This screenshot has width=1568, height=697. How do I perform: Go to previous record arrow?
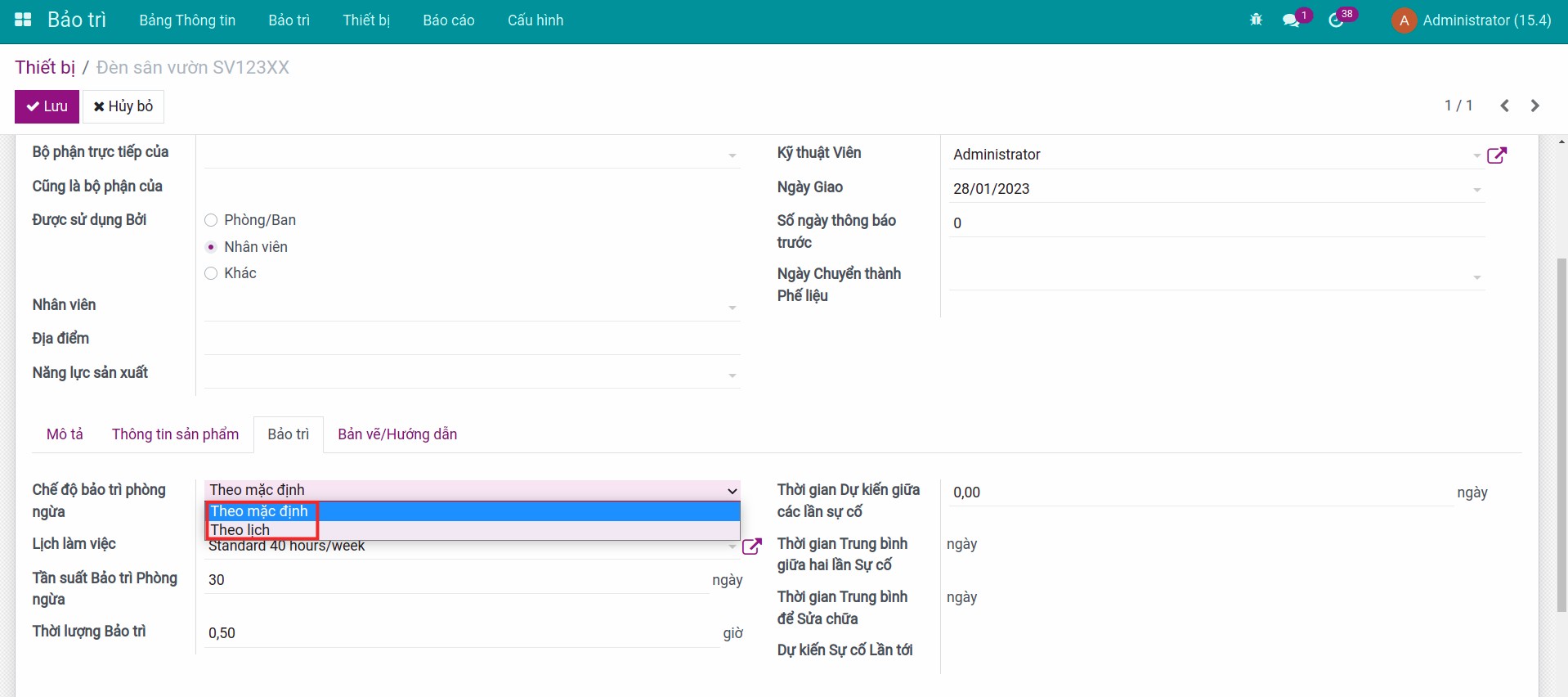pyautogui.click(x=1504, y=106)
